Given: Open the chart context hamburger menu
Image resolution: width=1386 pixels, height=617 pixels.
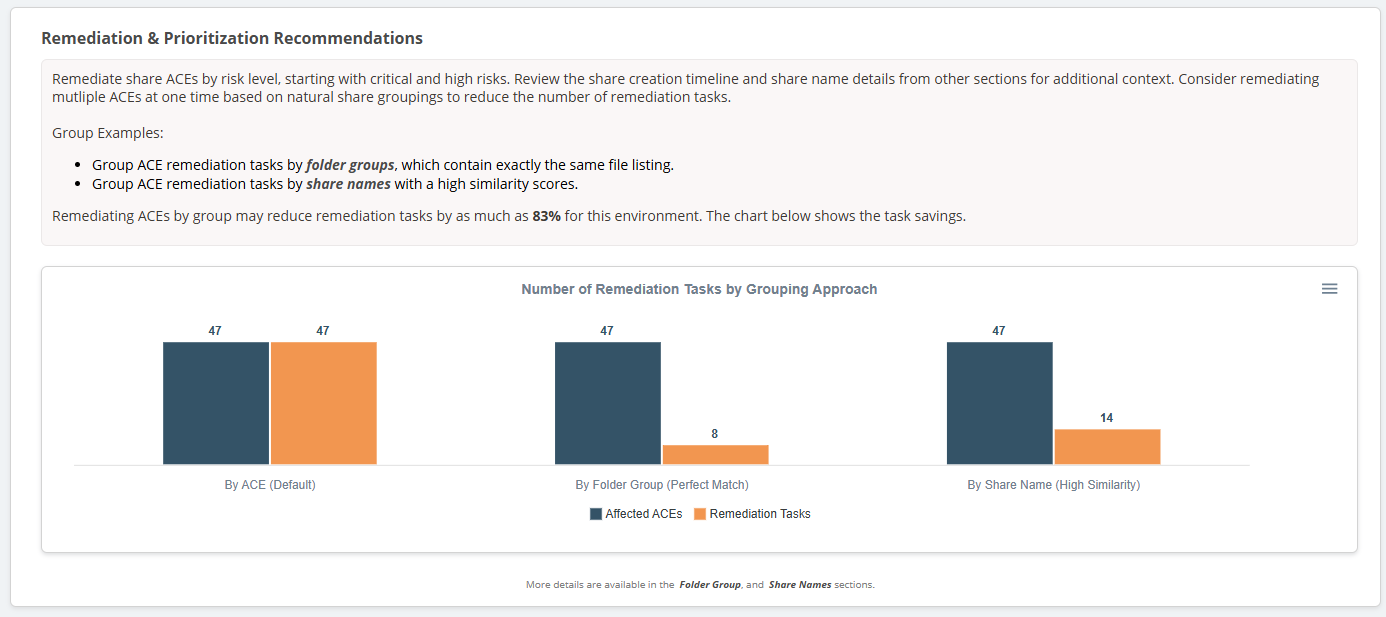Looking at the screenshot, I should pyautogui.click(x=1329, y=289).
